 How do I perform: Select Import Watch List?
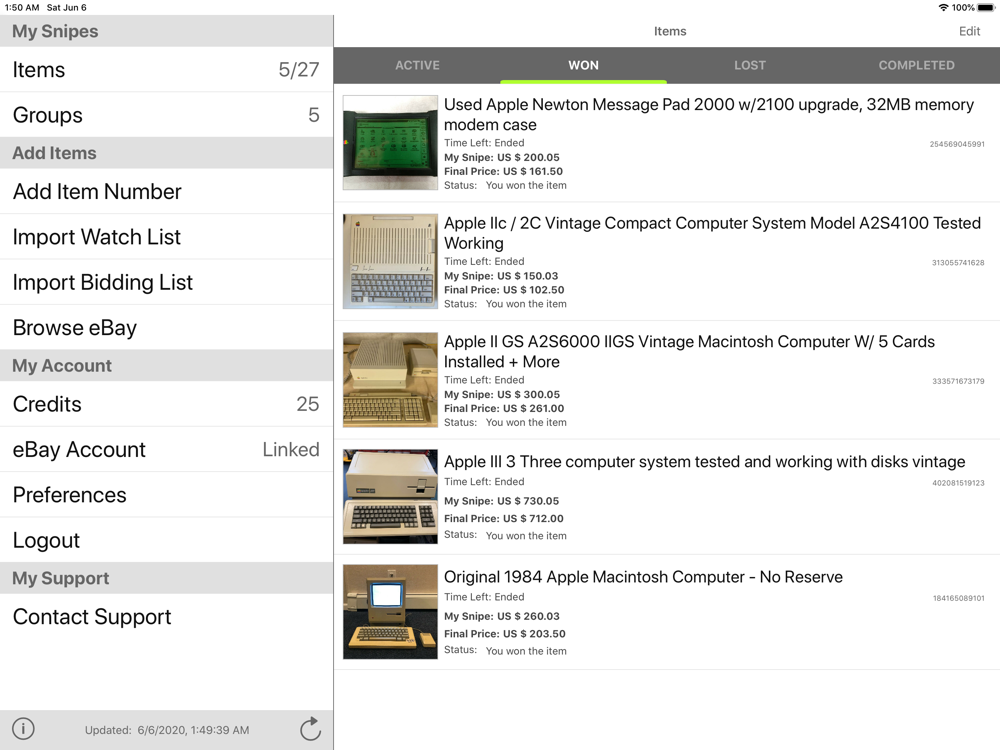pos(166,237)
